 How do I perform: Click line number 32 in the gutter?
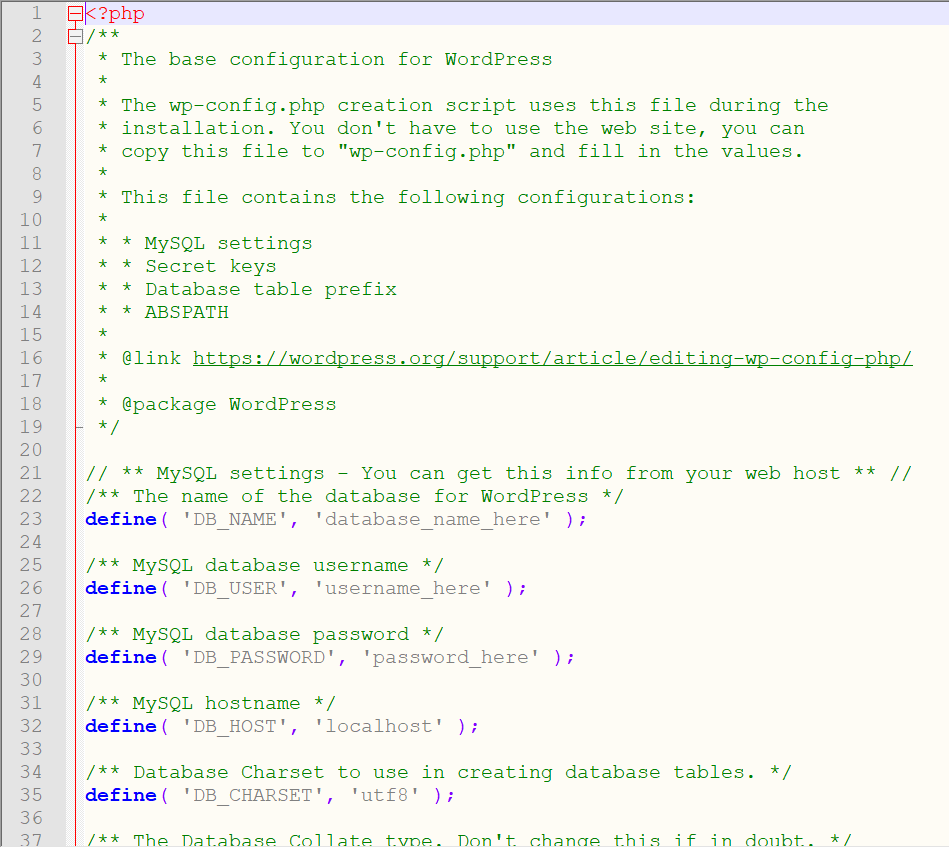coord(31,726)
